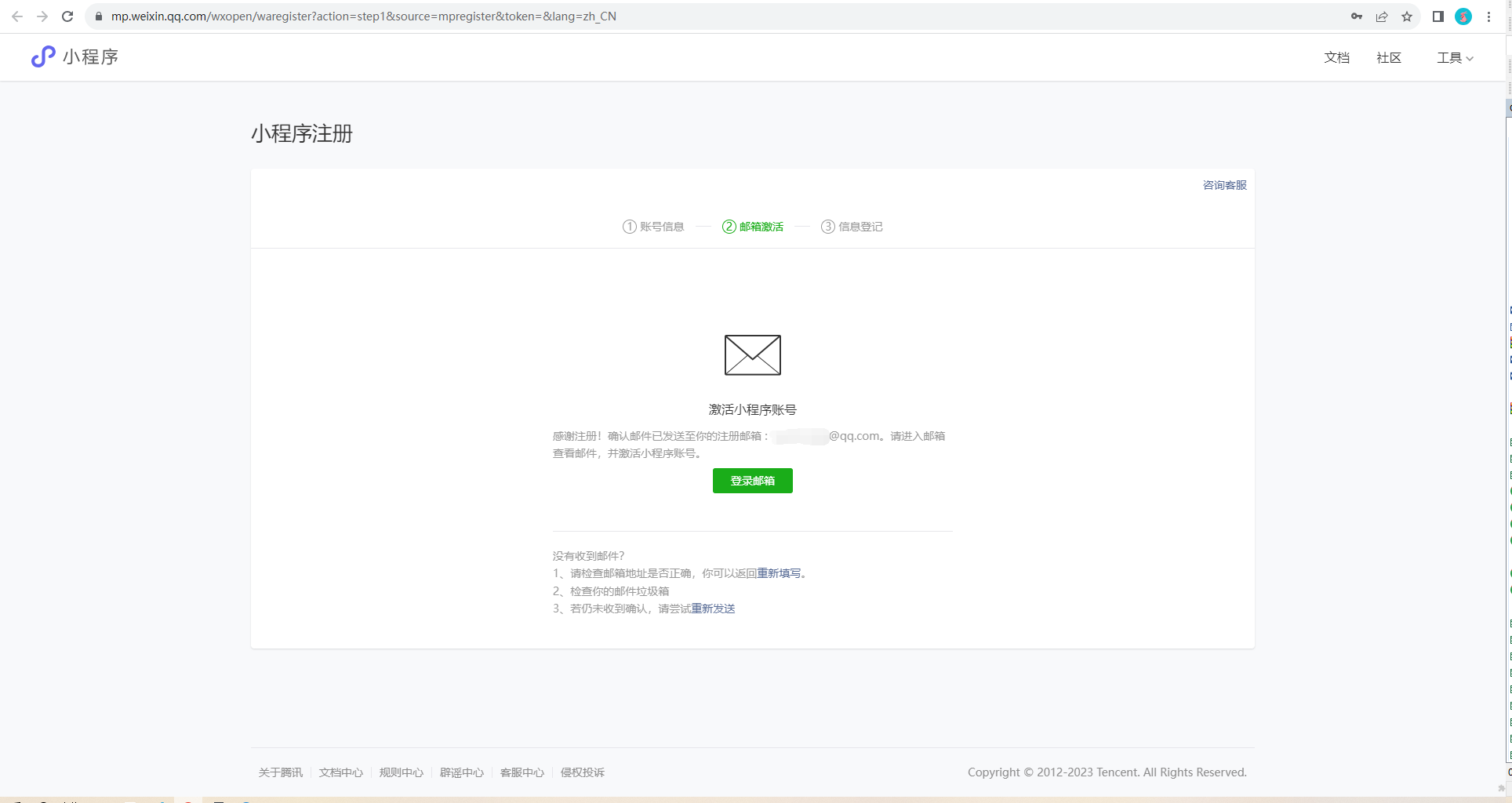1512x803 pixels.
Task: Click the 小程序注册 page heading
Action: pyautogui.click(x=302, y=134)
